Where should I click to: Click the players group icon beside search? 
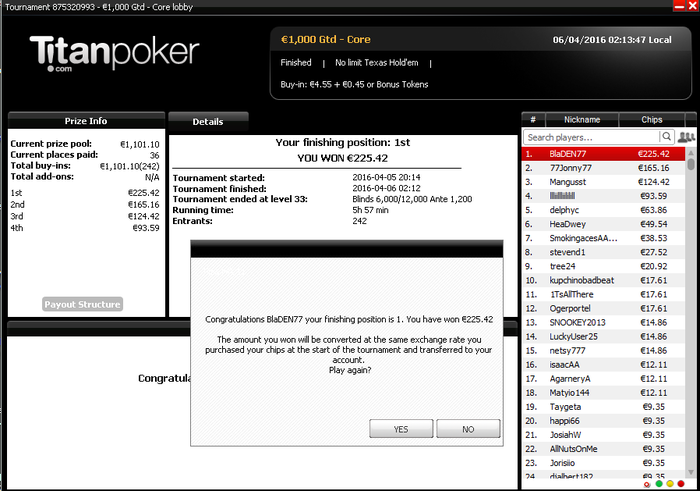click(686, 137)
